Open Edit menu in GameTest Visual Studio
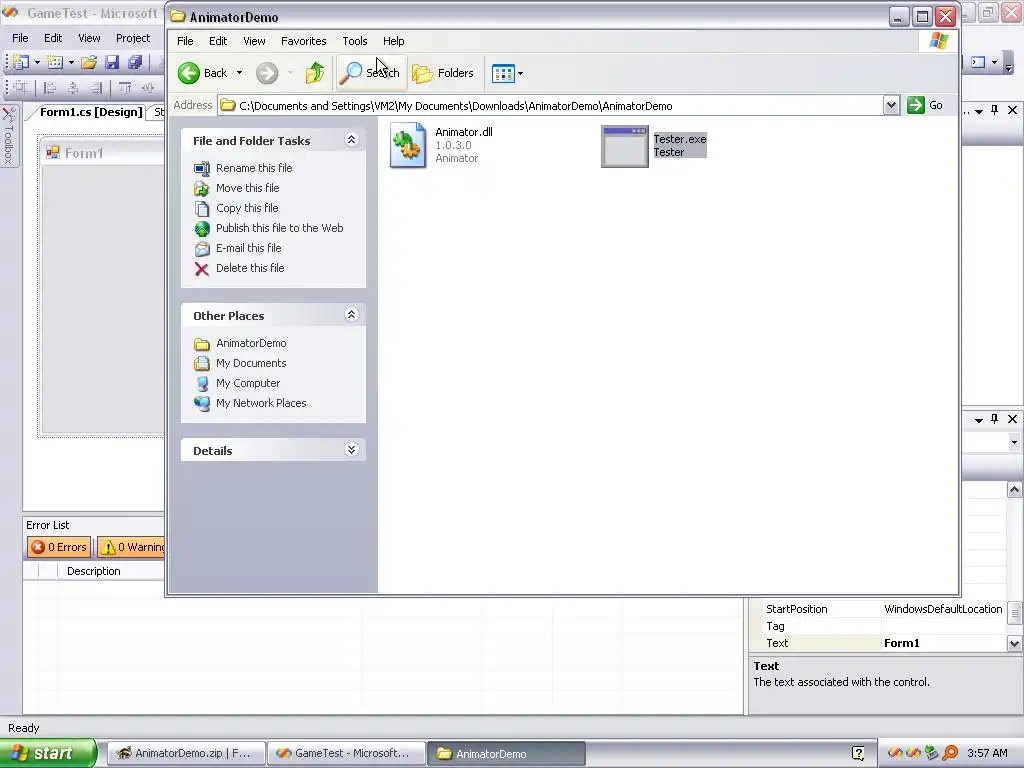Screen dimensions: 1024x768 click(53, 38)
